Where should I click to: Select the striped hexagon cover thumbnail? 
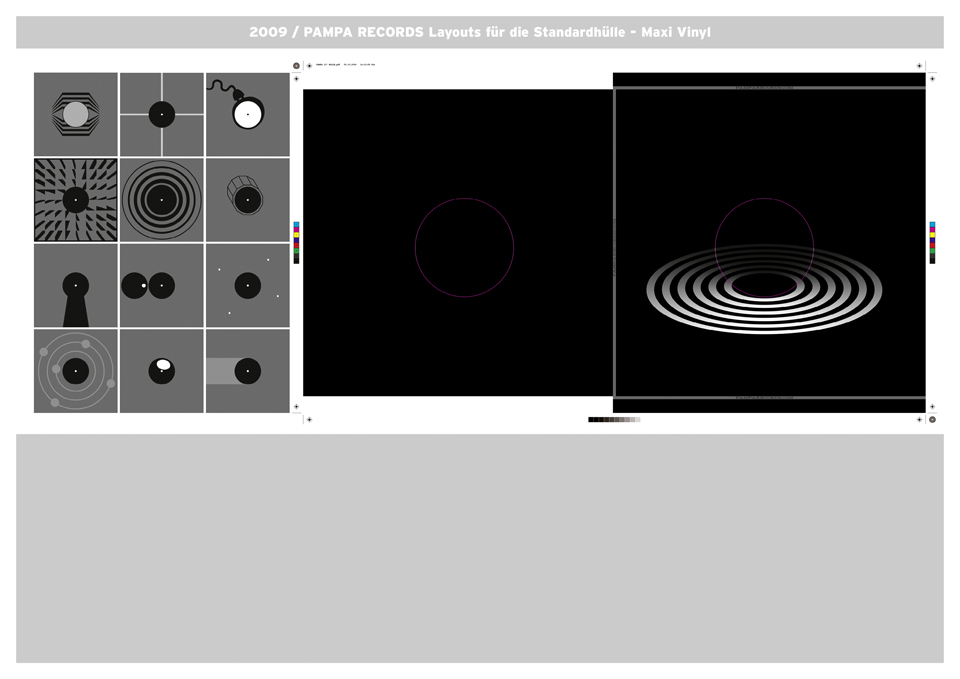coord(76,114)
